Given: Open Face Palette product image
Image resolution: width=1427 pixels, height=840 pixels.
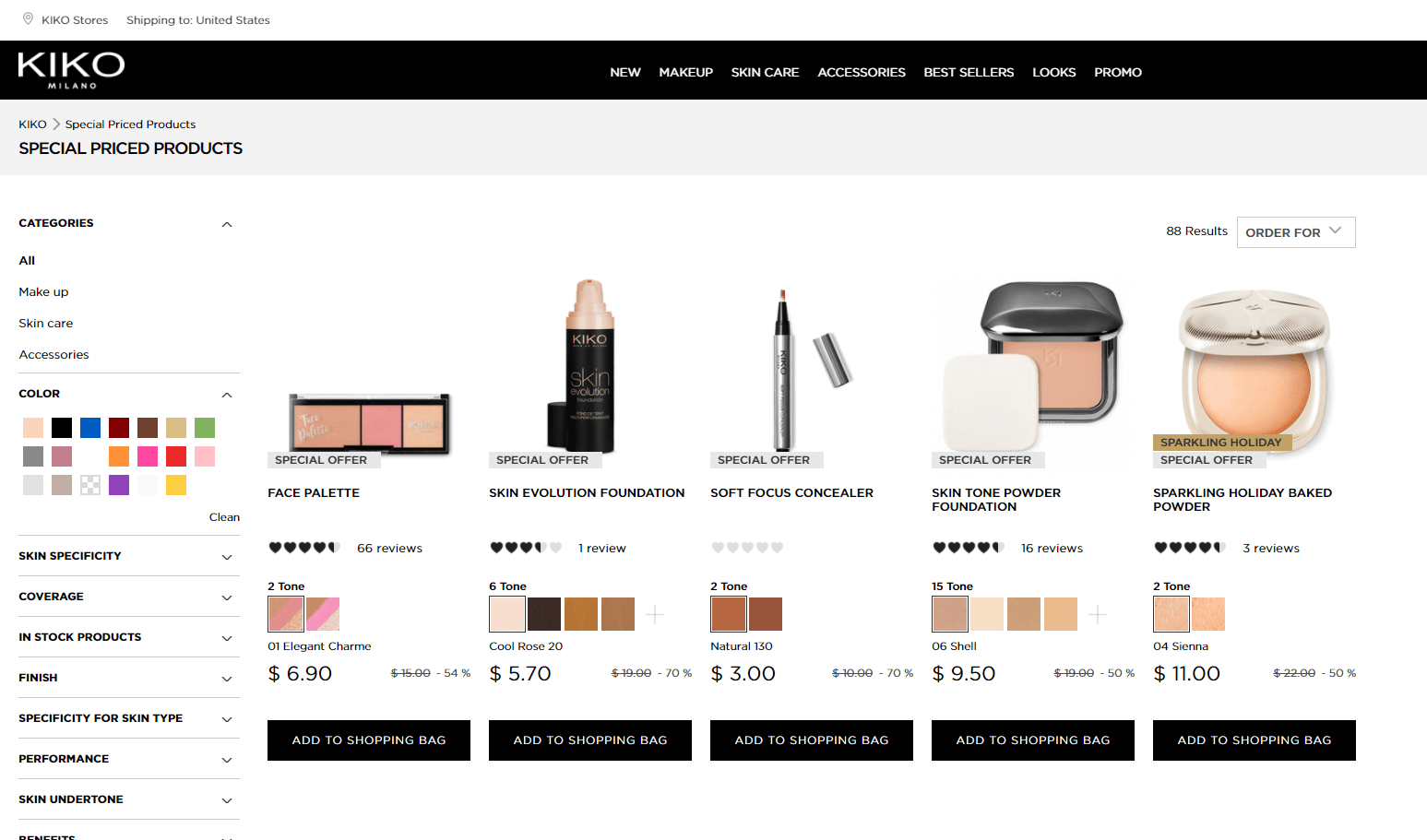Looking at the screenshot, I should tap(370, 424).
